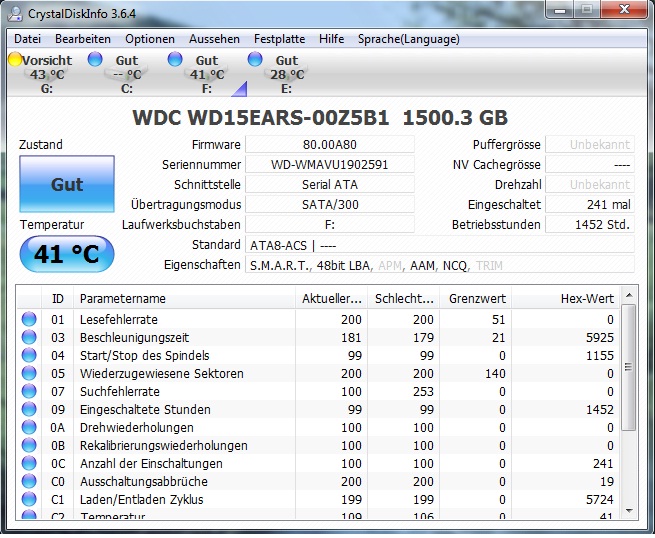Click the vertical scrollbar thumb of the SMART list
The width and height of the screenshot is (655, 538).
click(x=629, y=368)
